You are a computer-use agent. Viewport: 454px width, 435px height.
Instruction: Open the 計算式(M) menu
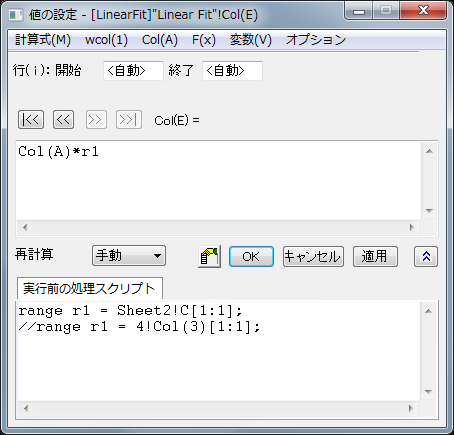click(43, 40)
